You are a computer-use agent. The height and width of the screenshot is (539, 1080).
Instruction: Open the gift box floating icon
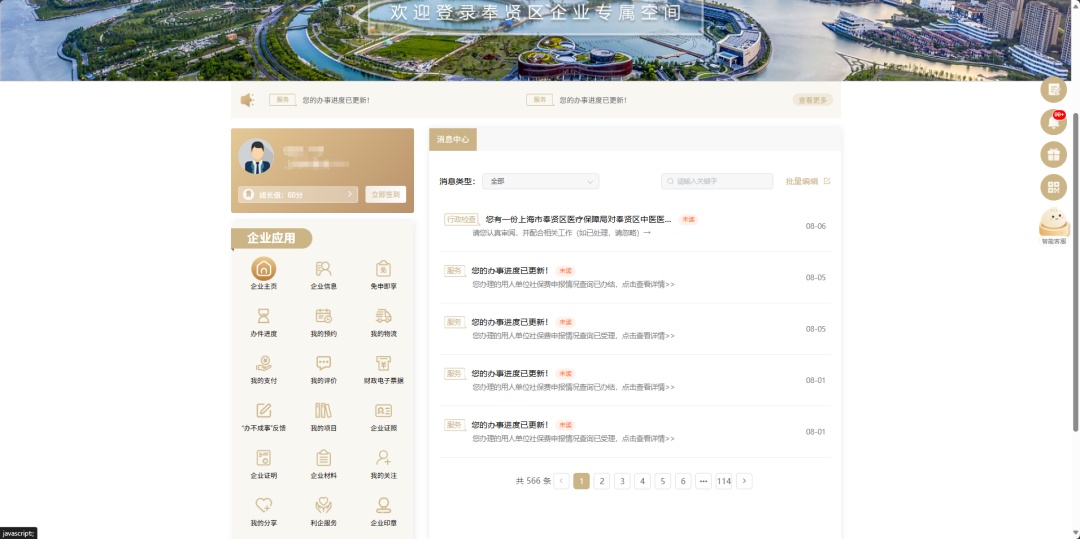(x=1053, y=154)
